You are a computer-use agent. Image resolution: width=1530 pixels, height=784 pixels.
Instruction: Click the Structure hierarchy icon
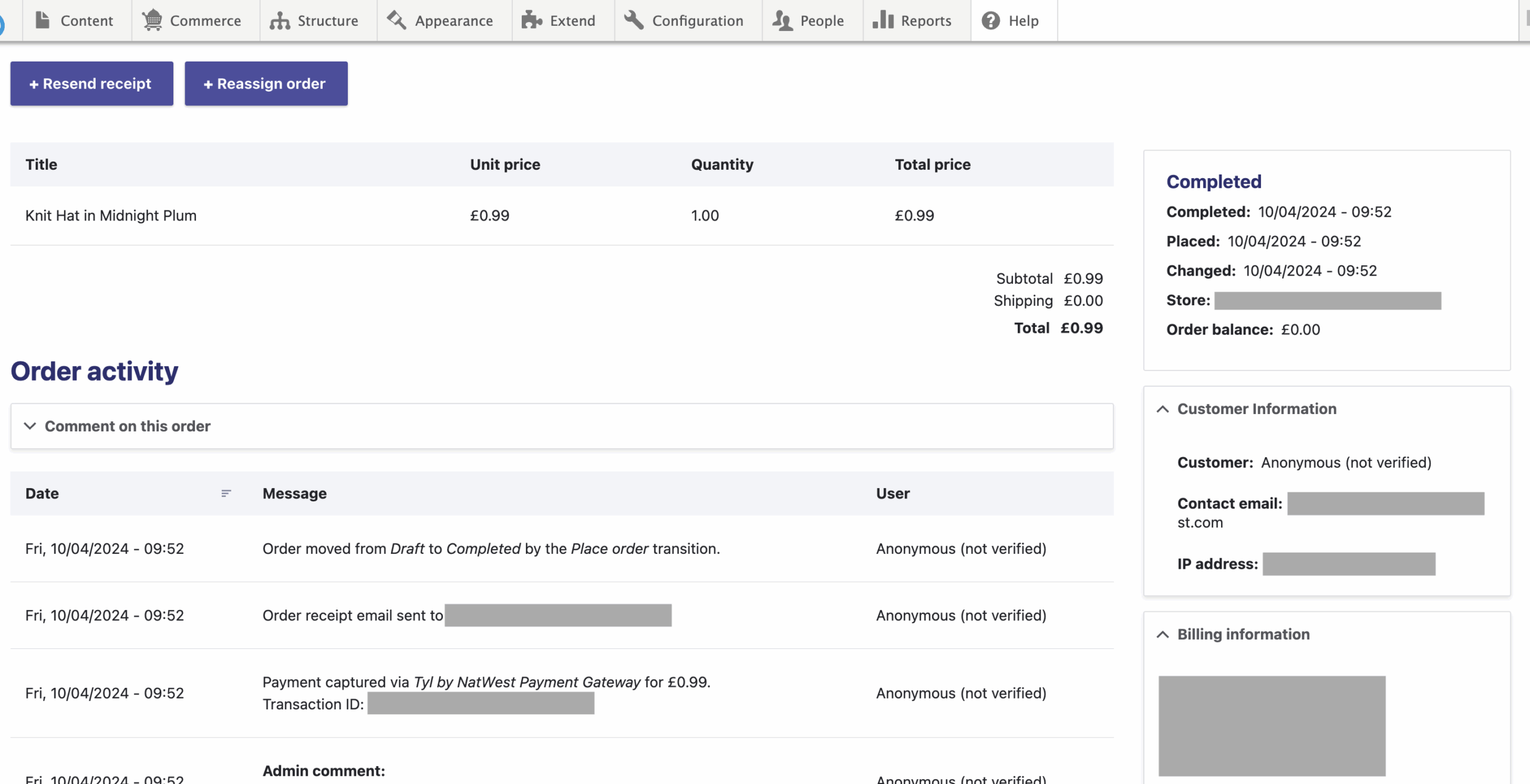280,21
